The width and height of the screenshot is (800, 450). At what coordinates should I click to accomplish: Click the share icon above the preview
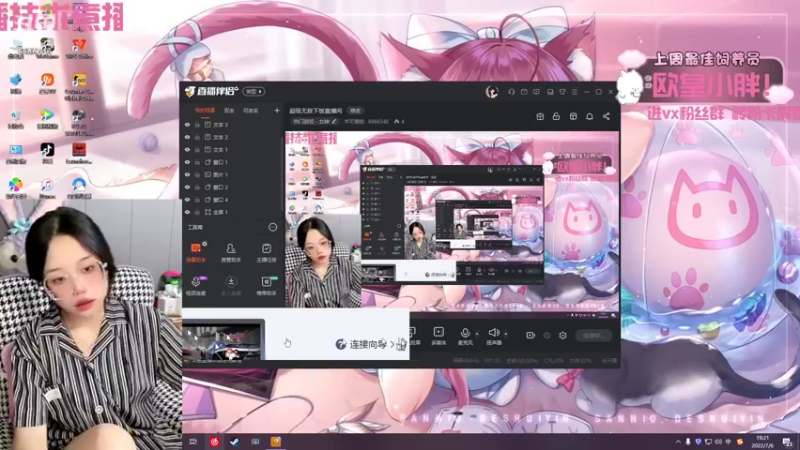(x=606, y=116)
